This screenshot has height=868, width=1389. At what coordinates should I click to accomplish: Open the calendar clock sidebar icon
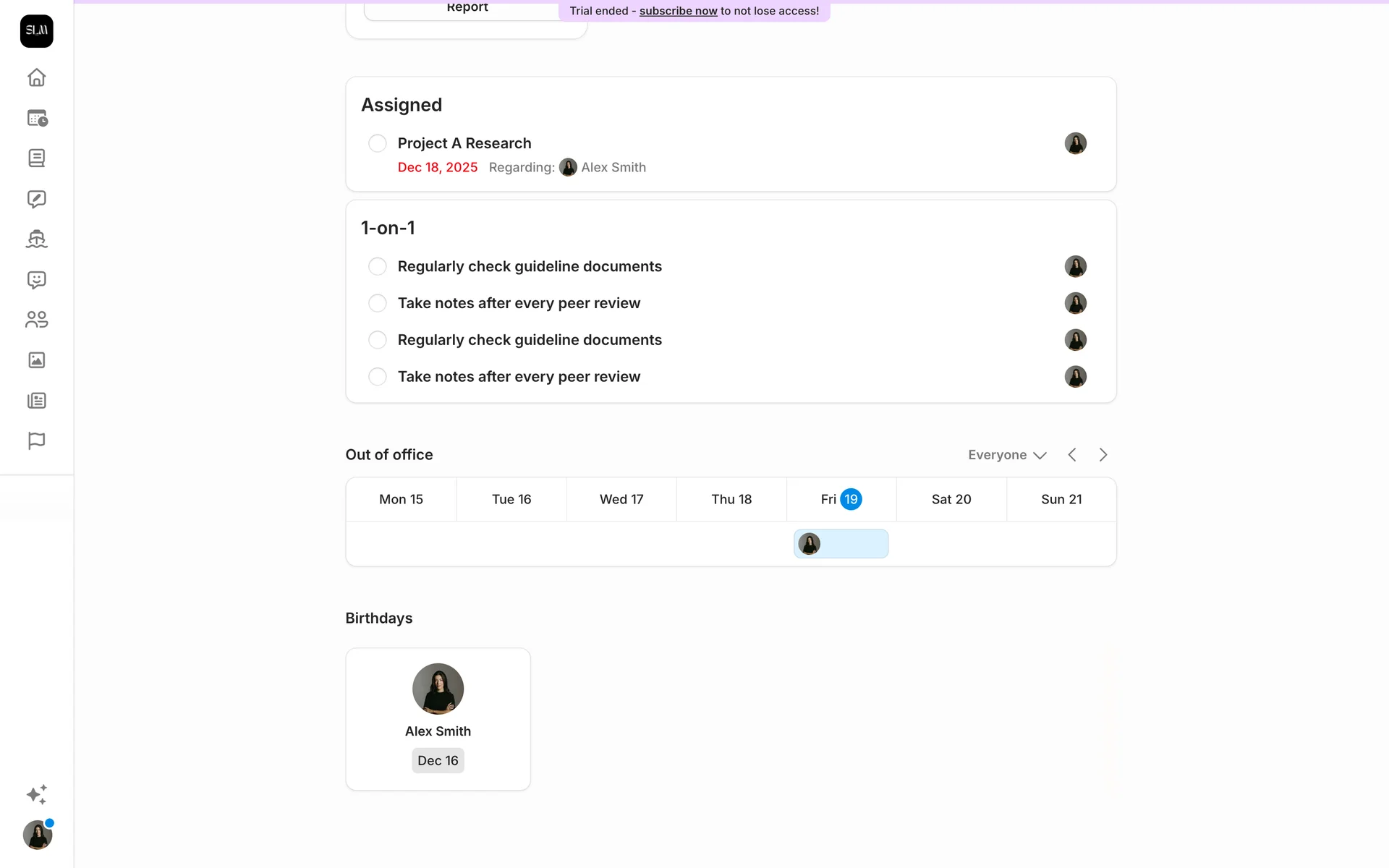point(36,118)
